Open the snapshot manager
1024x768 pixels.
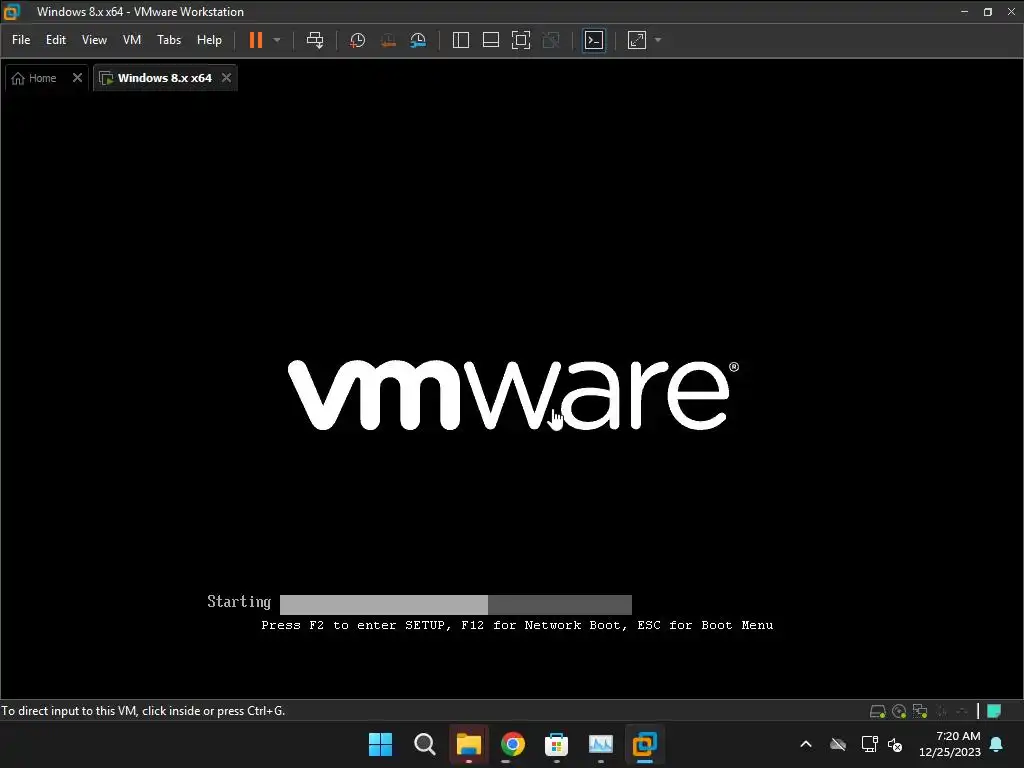(x=418, y=40)
